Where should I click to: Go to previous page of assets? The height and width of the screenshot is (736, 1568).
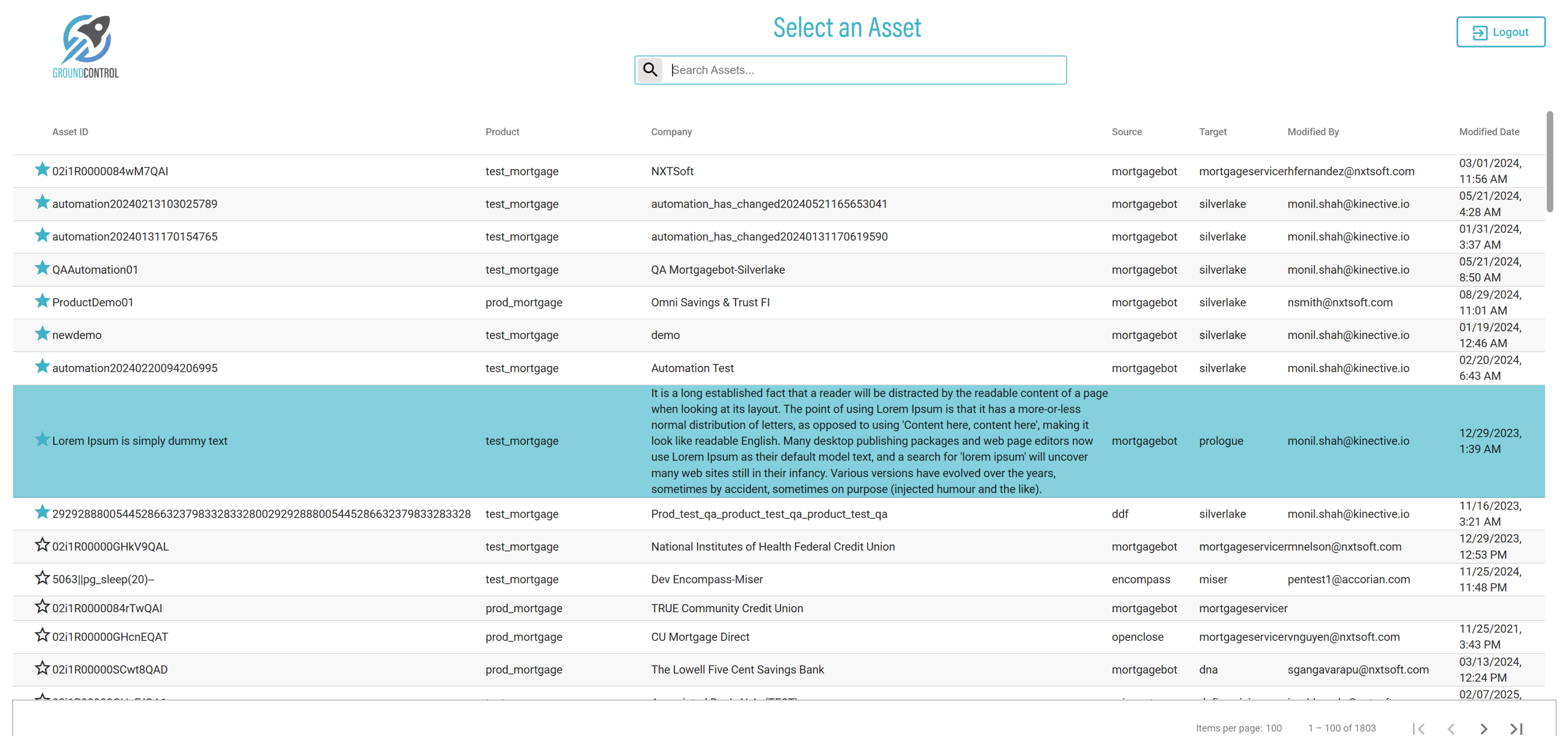[x=1451, y=728]
